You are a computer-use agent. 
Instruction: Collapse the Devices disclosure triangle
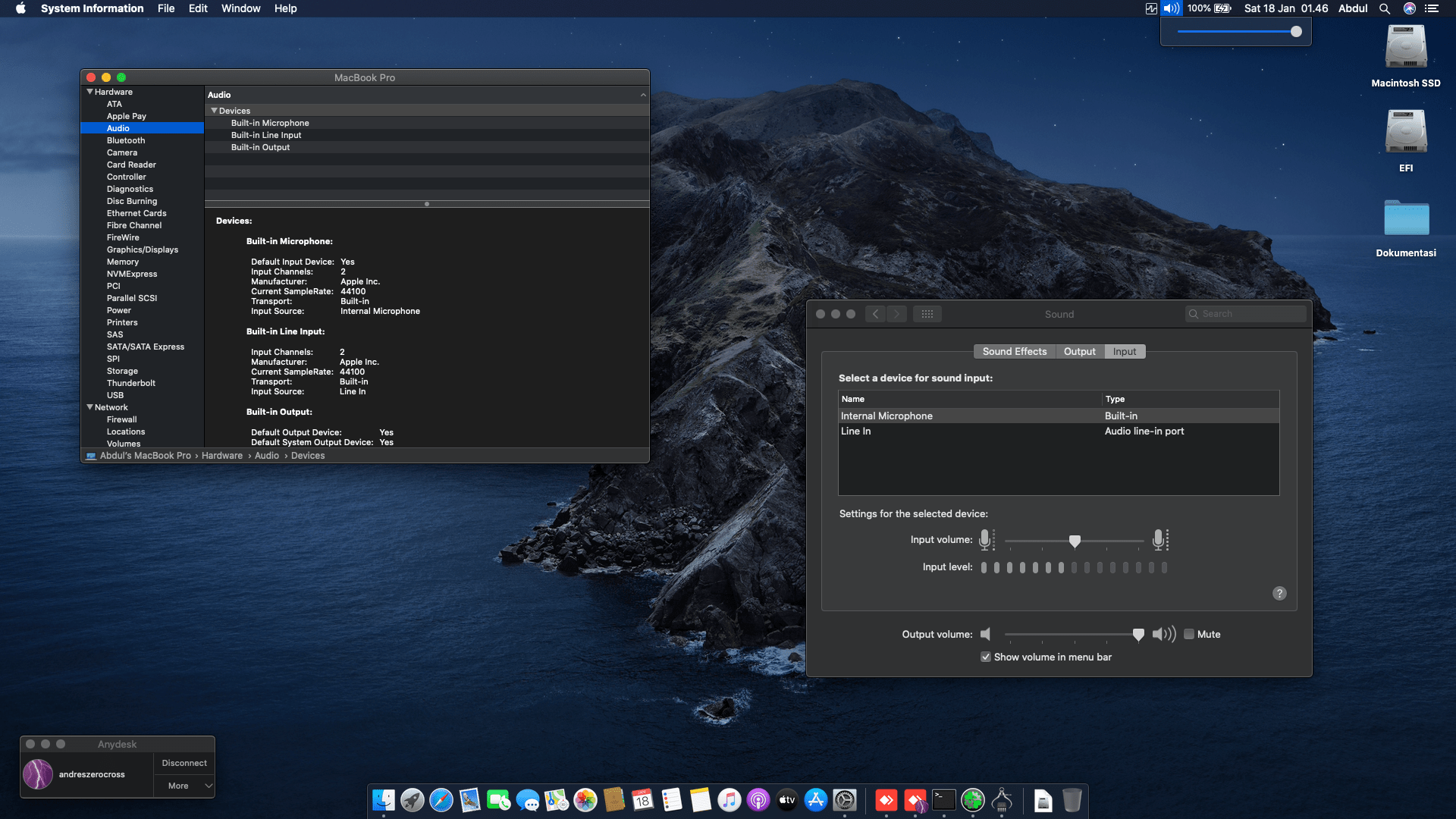click(214, 111)
